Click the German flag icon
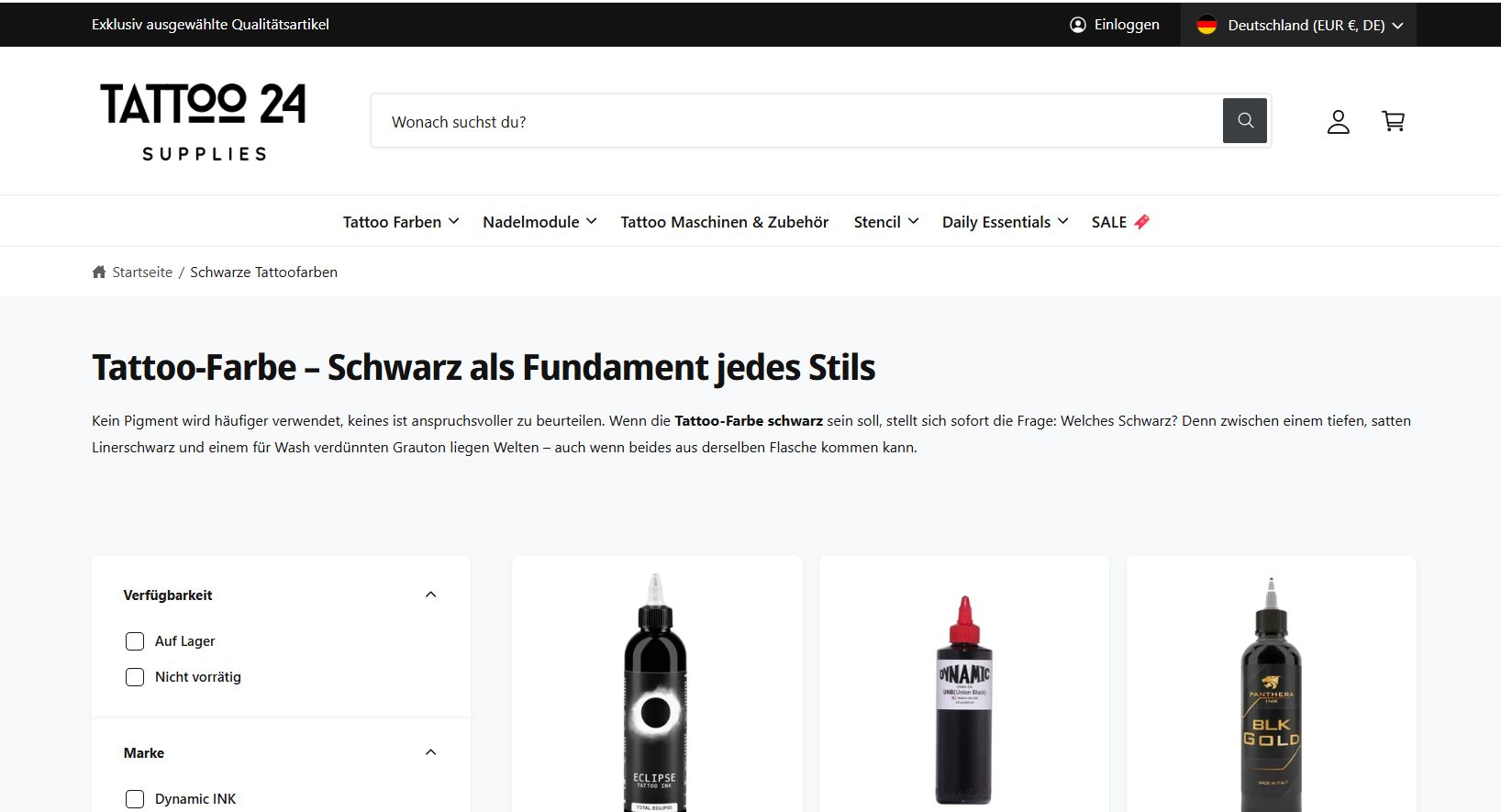The height and width of the screenshot is (812, 1501). [x=1206, y=25]
